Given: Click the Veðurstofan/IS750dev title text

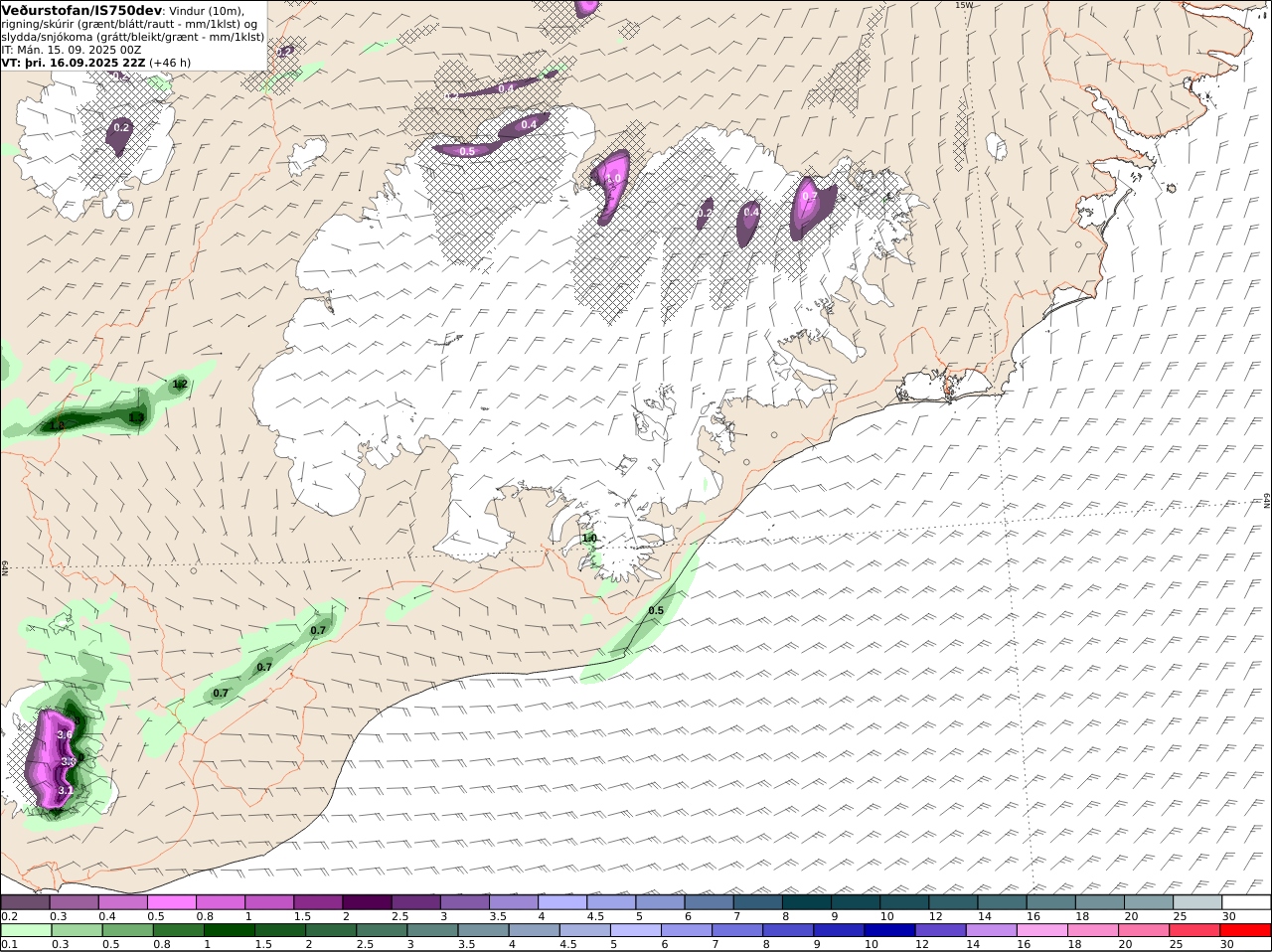Looking at the screenshot, I should (81, 10).
